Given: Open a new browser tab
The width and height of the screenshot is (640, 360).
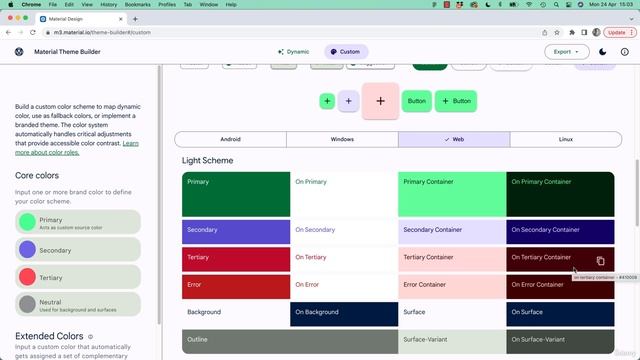Looking at the screenshot, I should click(x=135, y=19).
